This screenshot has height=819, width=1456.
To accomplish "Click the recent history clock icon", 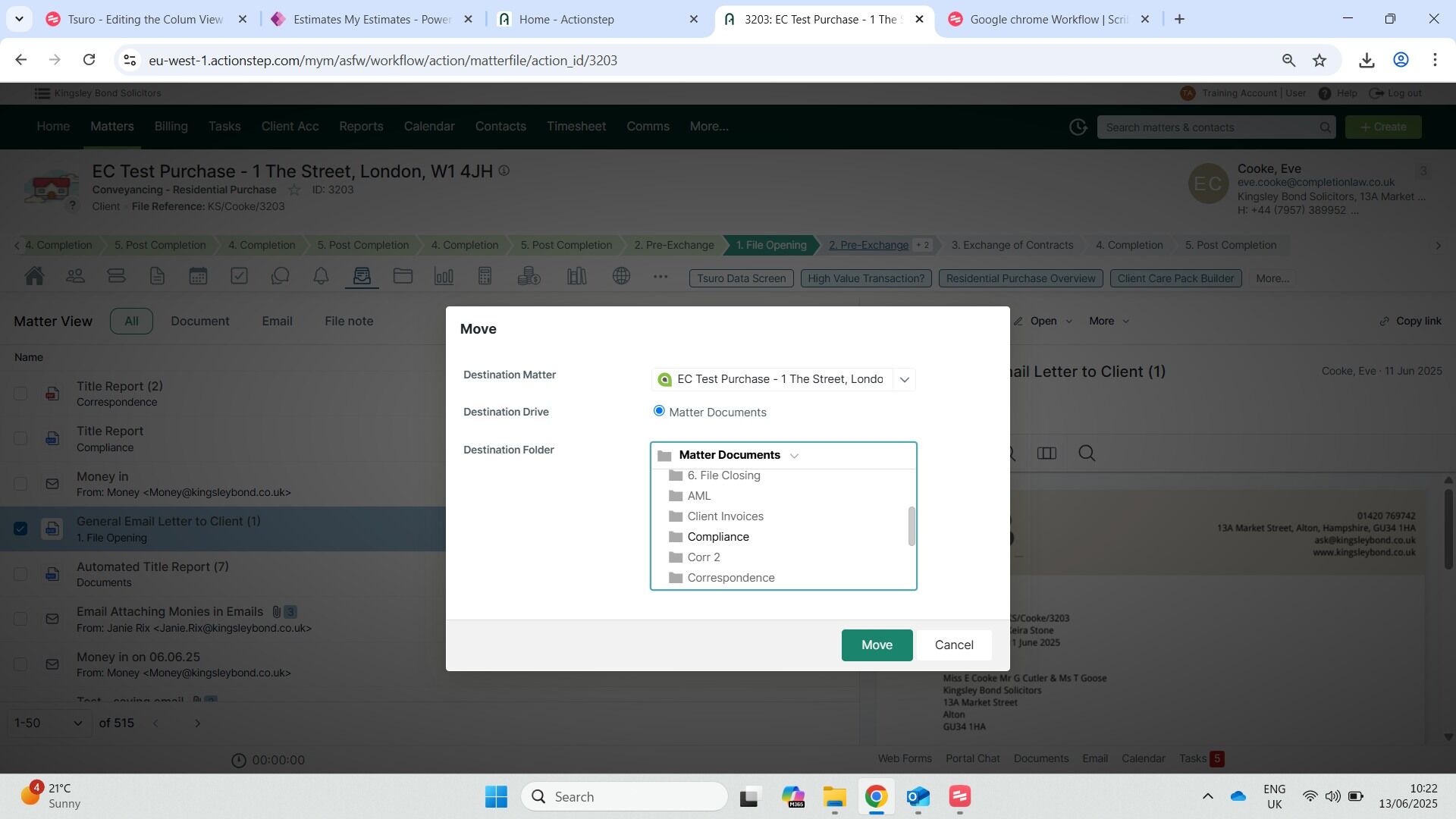I will tap(1078, 127).
